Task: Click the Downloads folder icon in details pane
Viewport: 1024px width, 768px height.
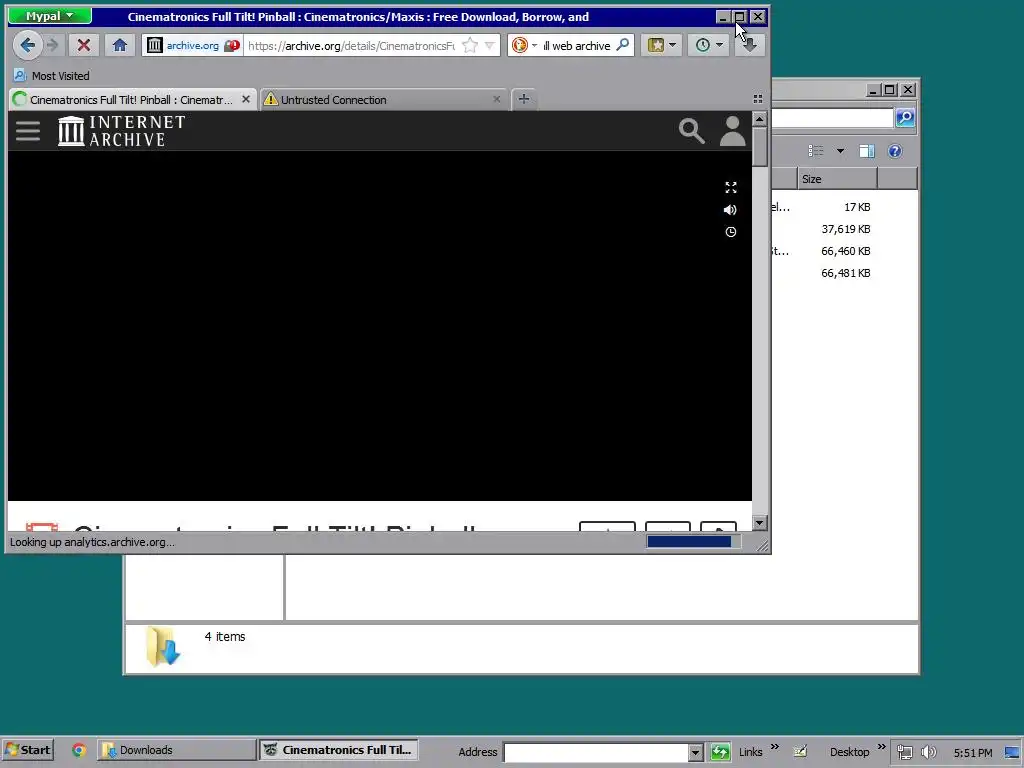Action: click(x=163, y=646)
